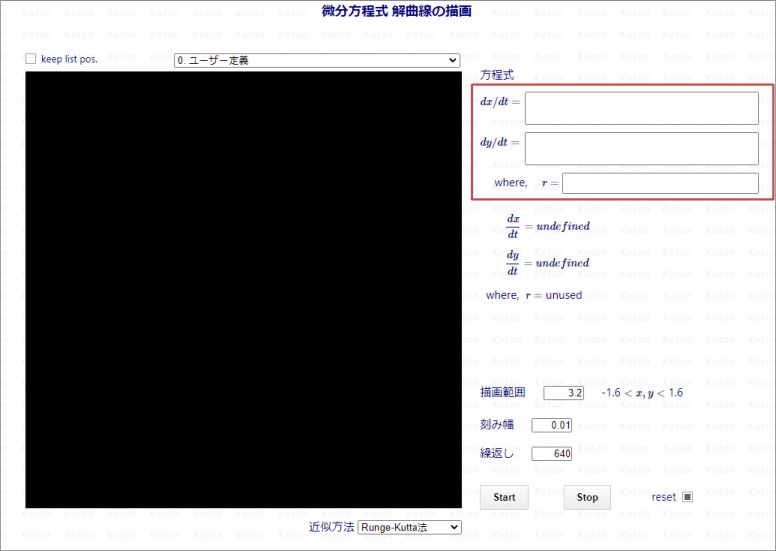Click the 微分方程式 解曲線の描画 title
The image size is (776, 551).
coord(396,11)
